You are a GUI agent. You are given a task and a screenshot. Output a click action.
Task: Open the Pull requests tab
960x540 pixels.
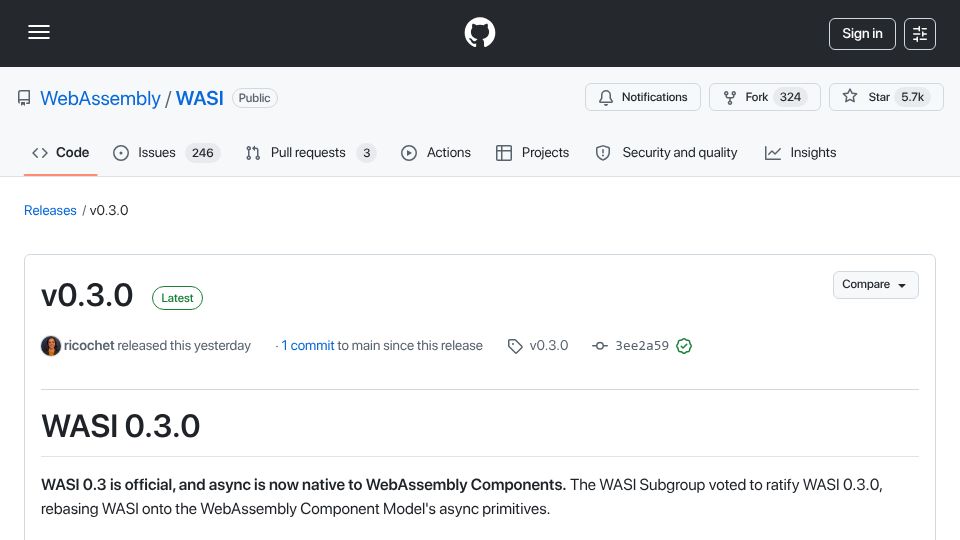(310, 152)
